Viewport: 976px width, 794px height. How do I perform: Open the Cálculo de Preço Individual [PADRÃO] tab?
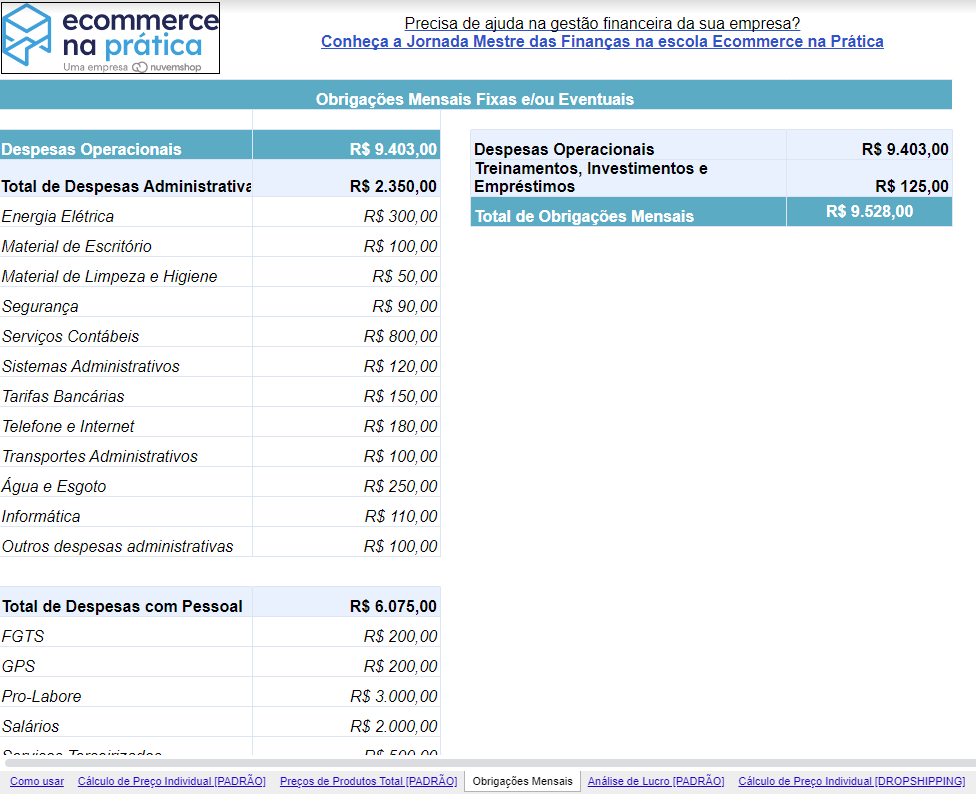[172, 781]
